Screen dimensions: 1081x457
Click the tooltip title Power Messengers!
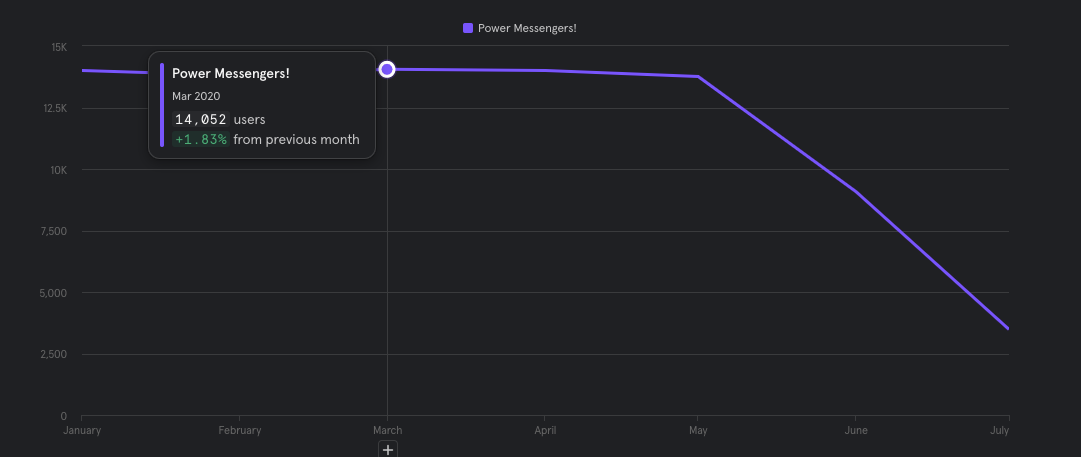point(230,74)
